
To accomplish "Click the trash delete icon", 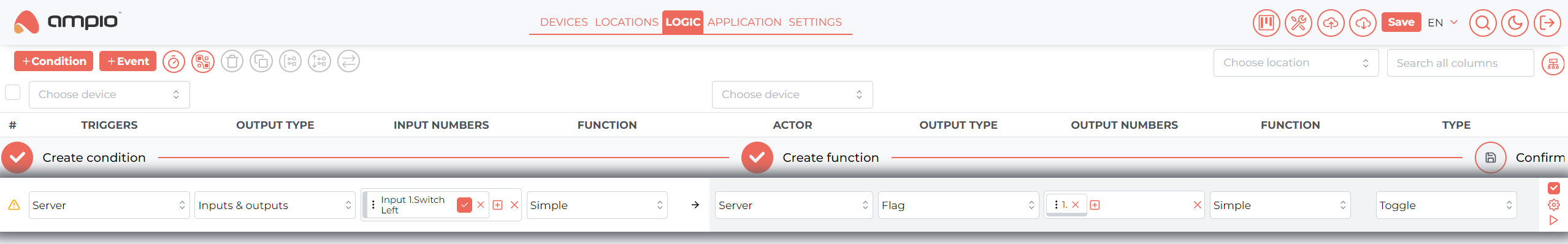I will 232,62.
